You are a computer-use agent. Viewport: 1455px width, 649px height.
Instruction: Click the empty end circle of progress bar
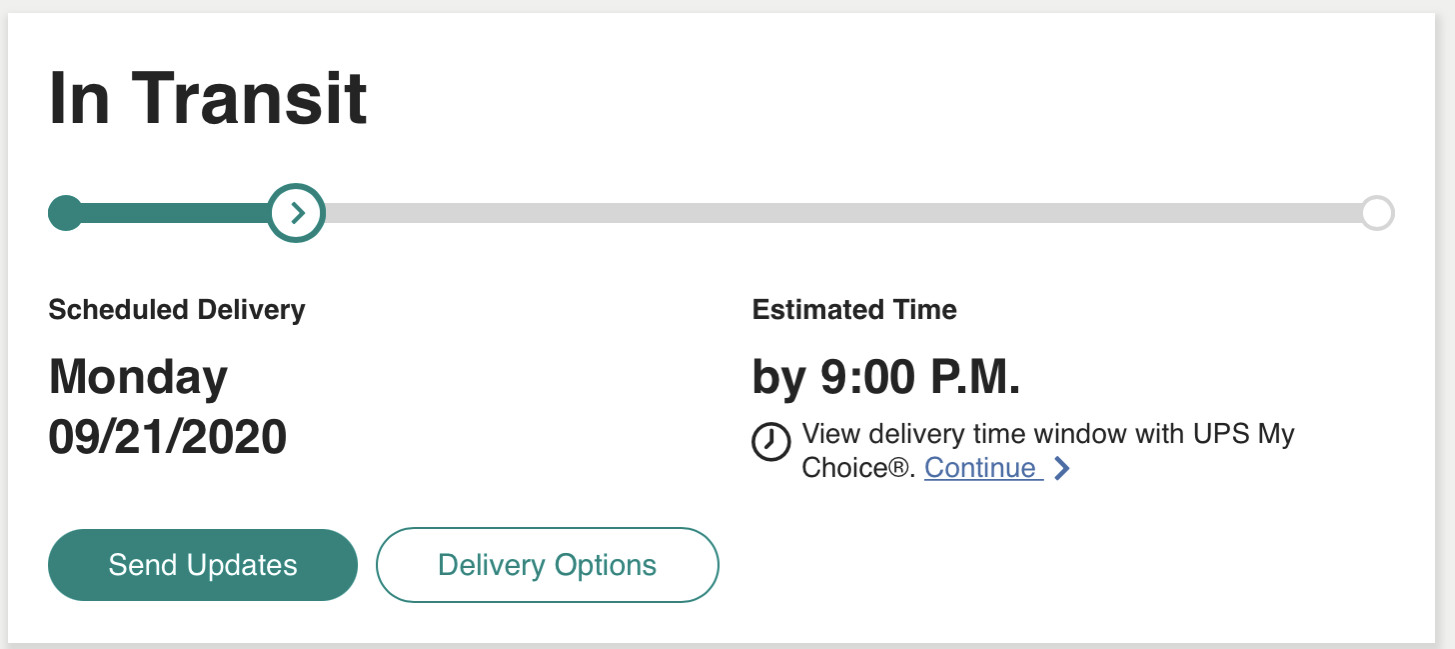[1377, 213]
